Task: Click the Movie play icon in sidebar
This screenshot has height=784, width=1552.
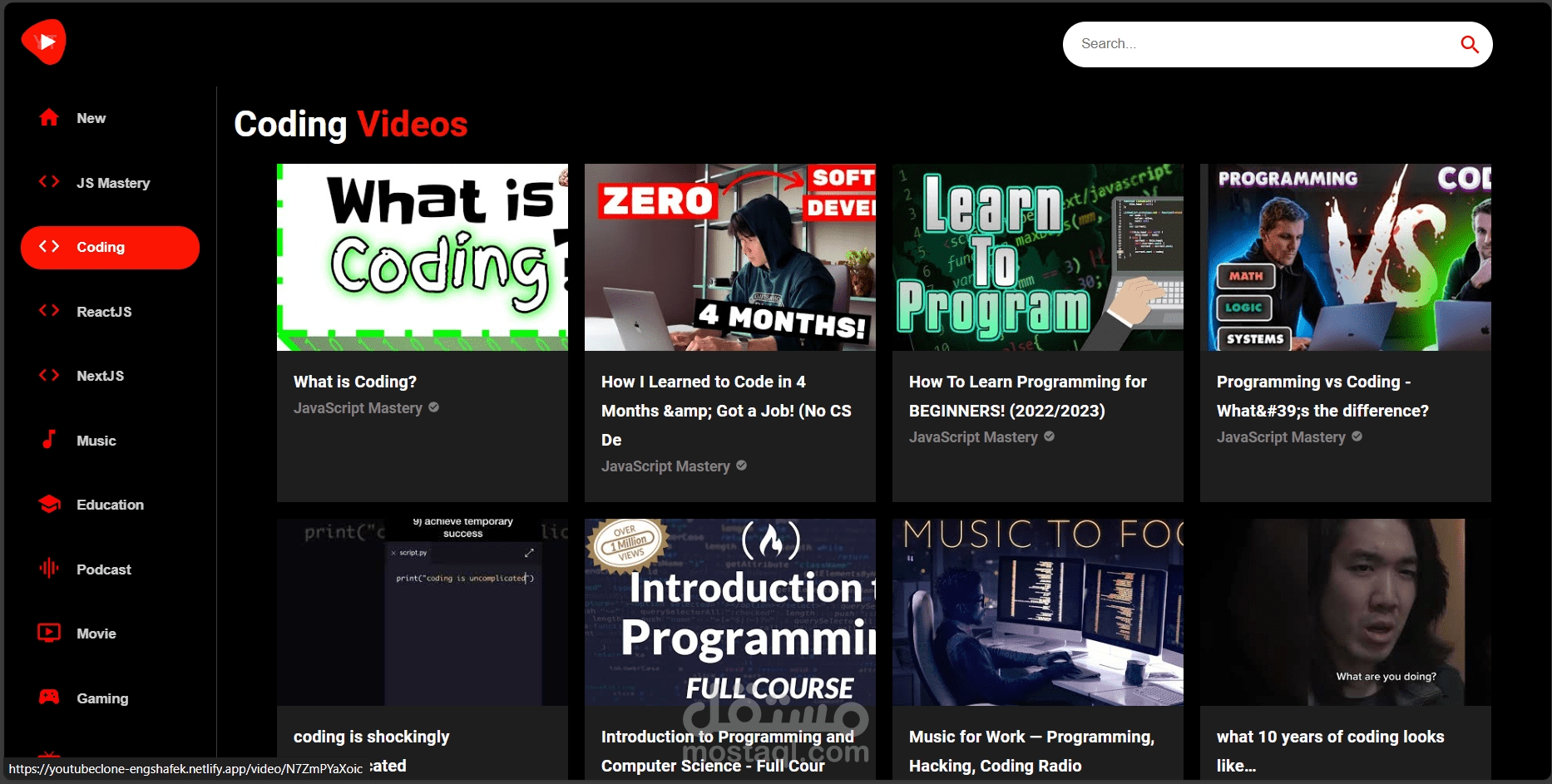Action: (49, 633)
